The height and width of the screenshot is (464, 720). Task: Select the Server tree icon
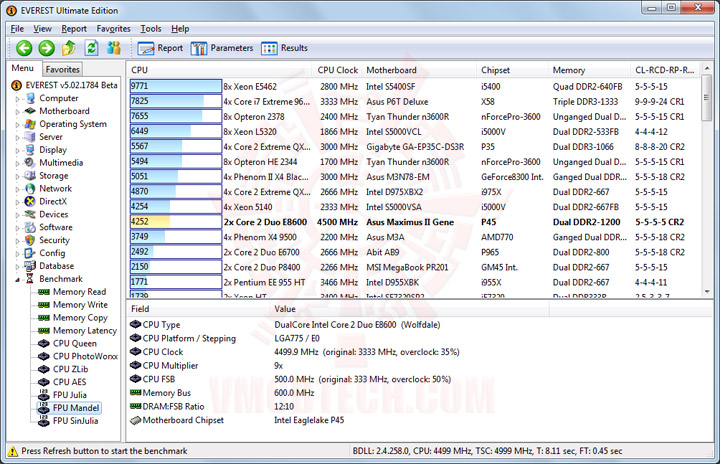(x=30, y=137)
